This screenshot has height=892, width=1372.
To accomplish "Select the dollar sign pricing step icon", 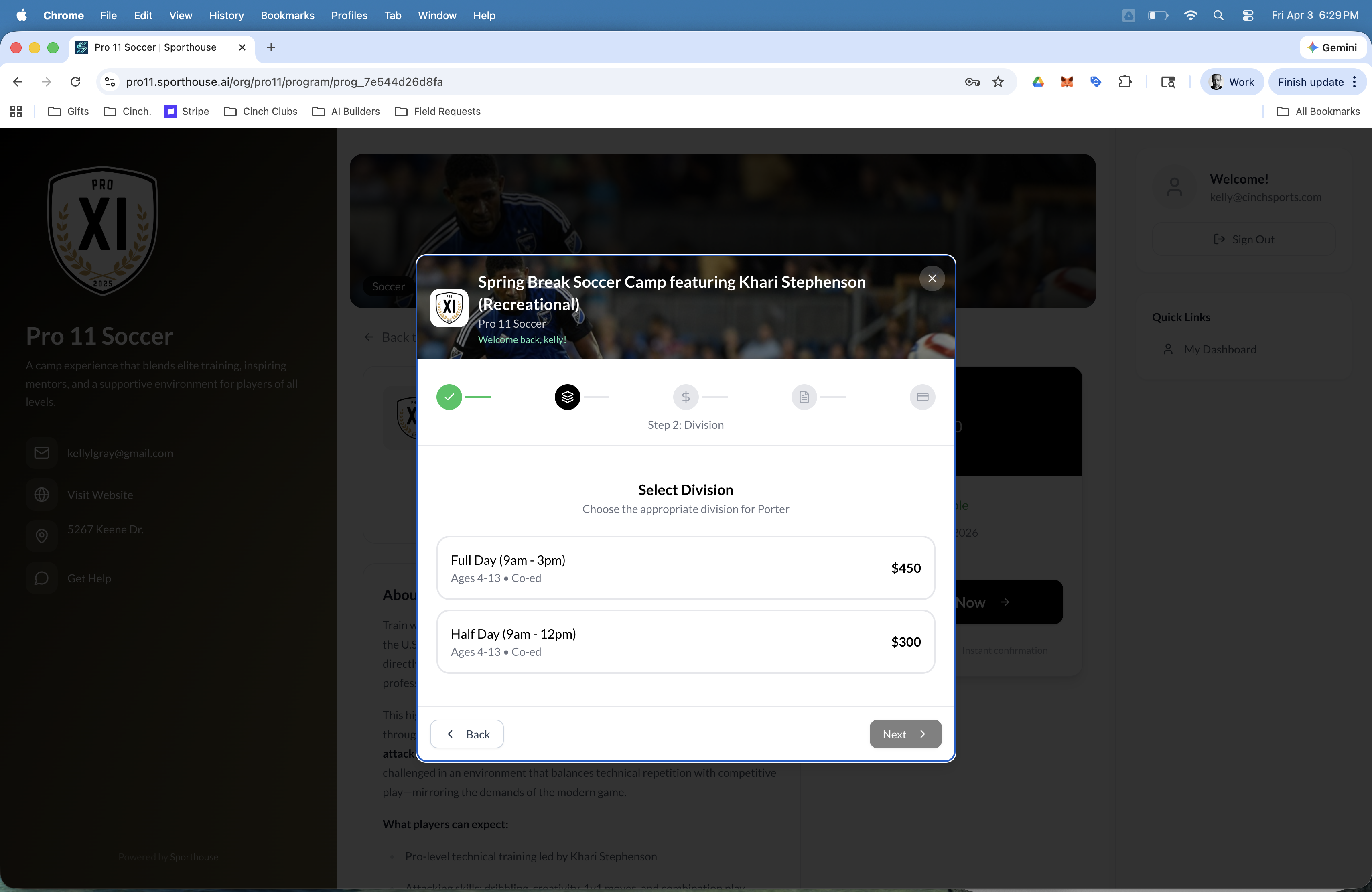I will (x=686, y=397).
